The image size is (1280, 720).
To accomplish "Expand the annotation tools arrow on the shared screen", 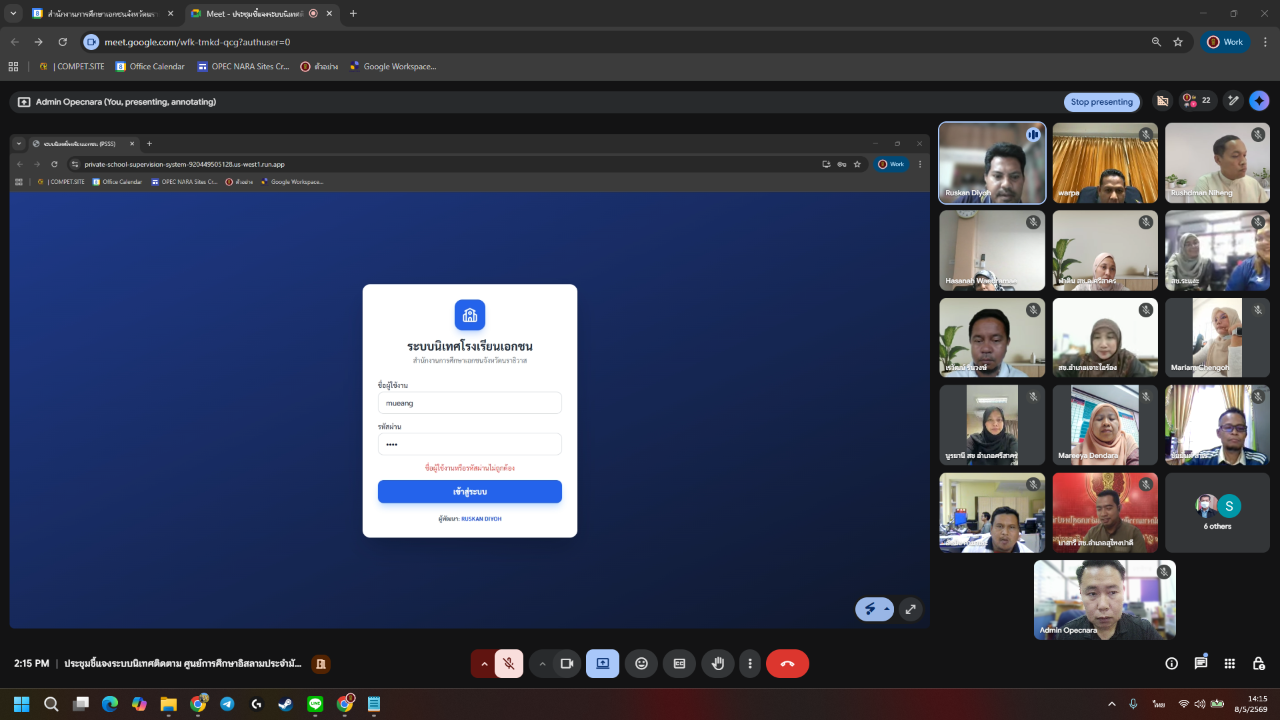I will coord(886,609).
